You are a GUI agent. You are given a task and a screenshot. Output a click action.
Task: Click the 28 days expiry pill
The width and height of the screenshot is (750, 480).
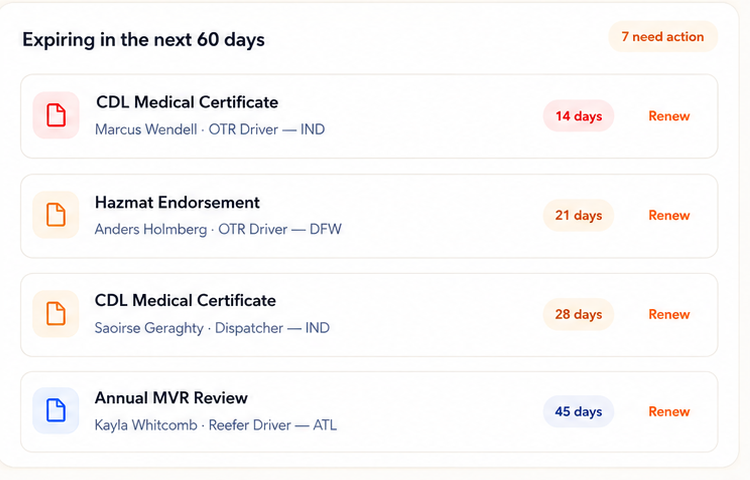click(578, 315)
